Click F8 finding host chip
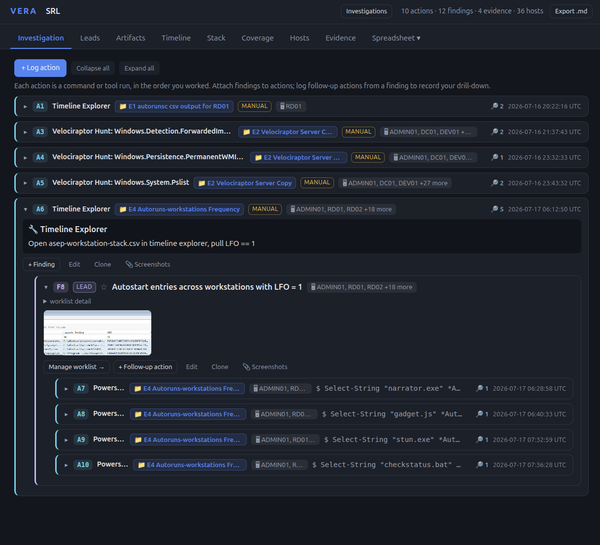Screen dimensions: 600x545 [x=362, y=287]
